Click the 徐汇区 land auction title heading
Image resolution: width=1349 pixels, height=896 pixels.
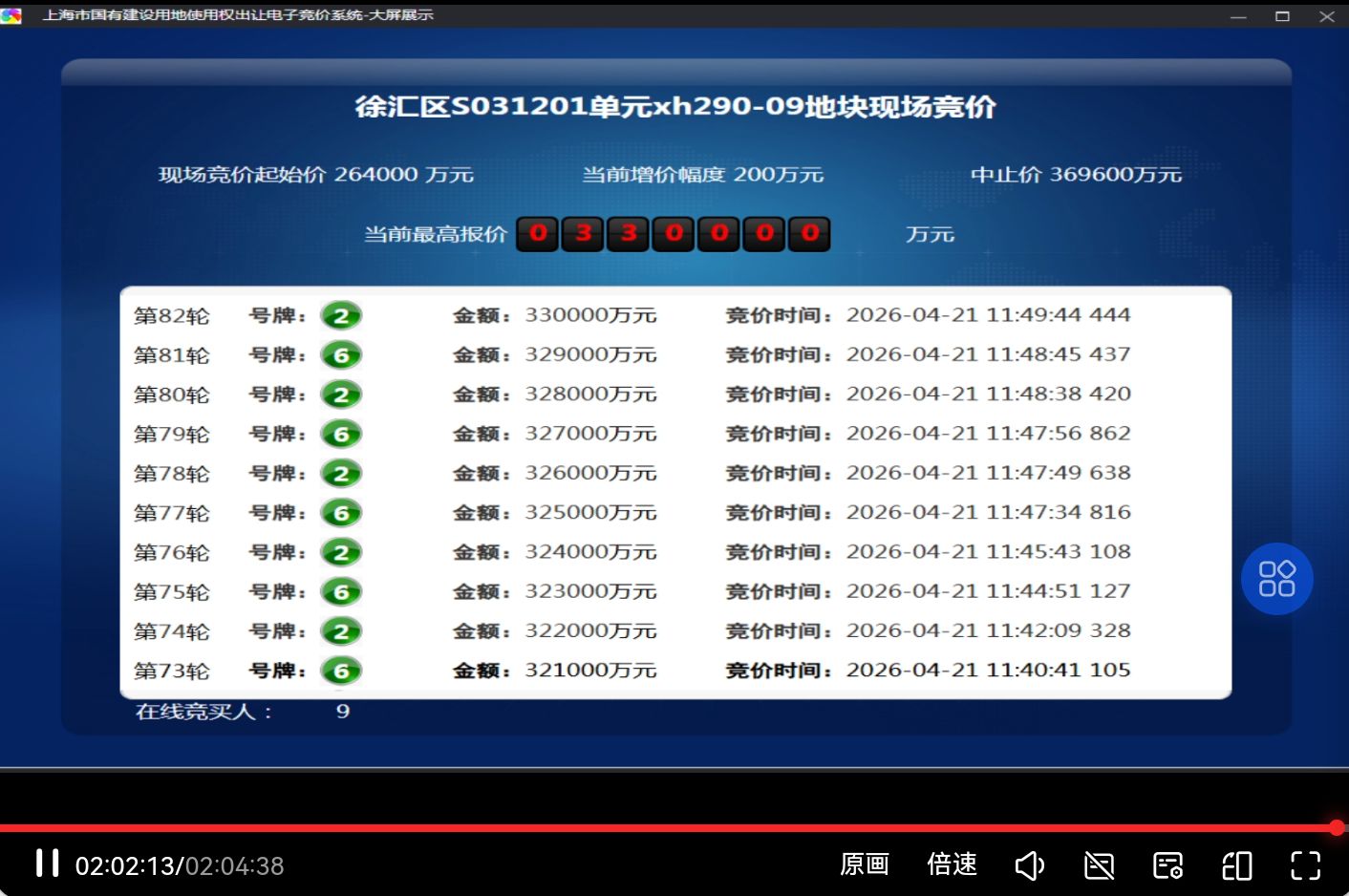click(x=675, y=106)
